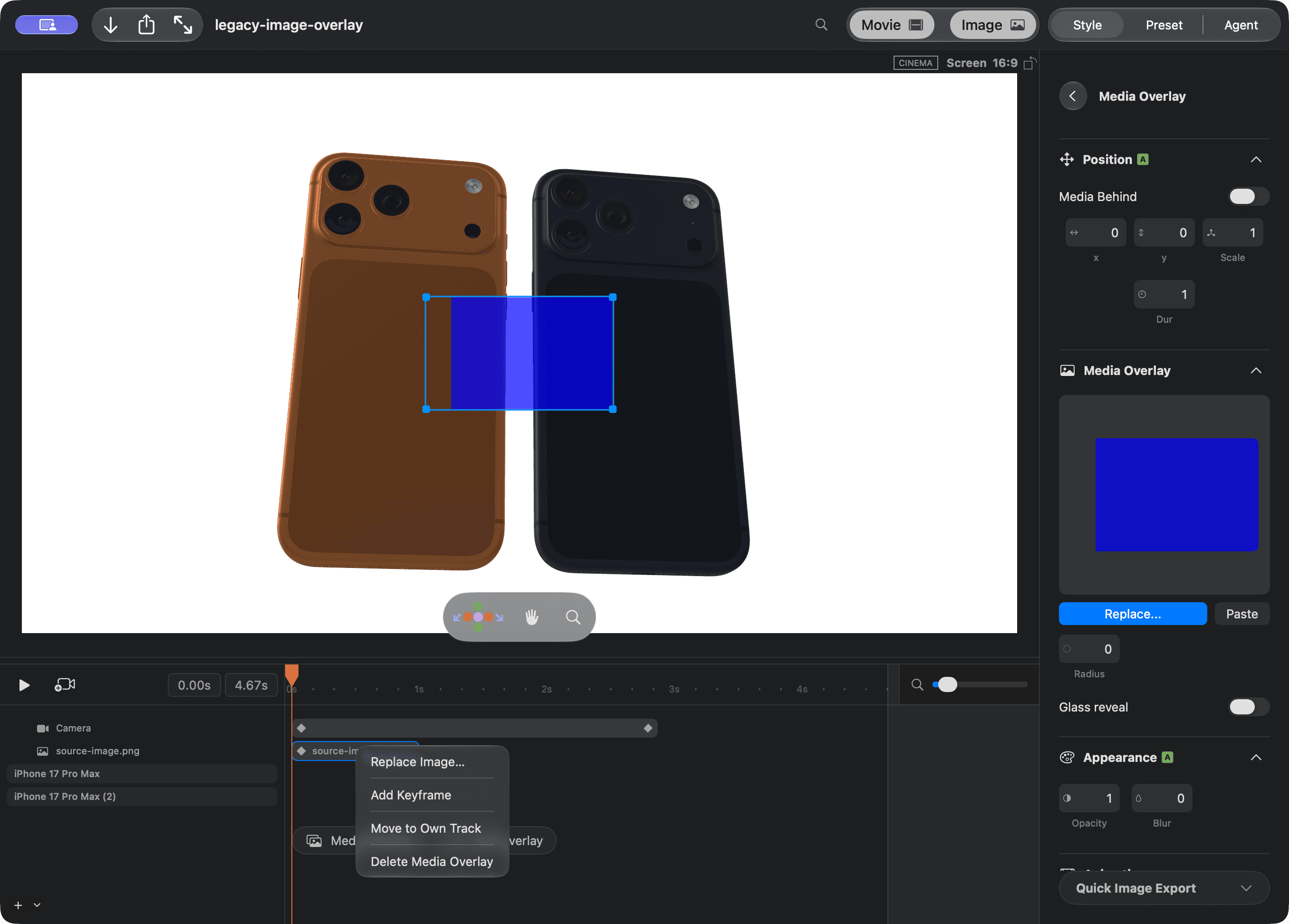Viewport: 1289px width, 924px height.
Task: Click the purple sidebar screen icon
Action: click(47, 25)
